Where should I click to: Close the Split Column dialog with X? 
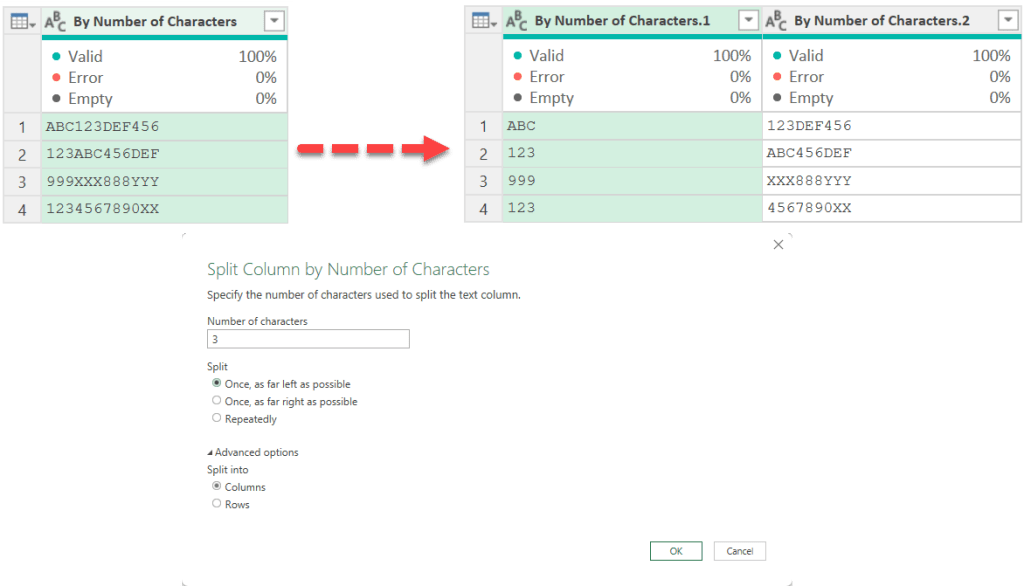tap(778, 245)
